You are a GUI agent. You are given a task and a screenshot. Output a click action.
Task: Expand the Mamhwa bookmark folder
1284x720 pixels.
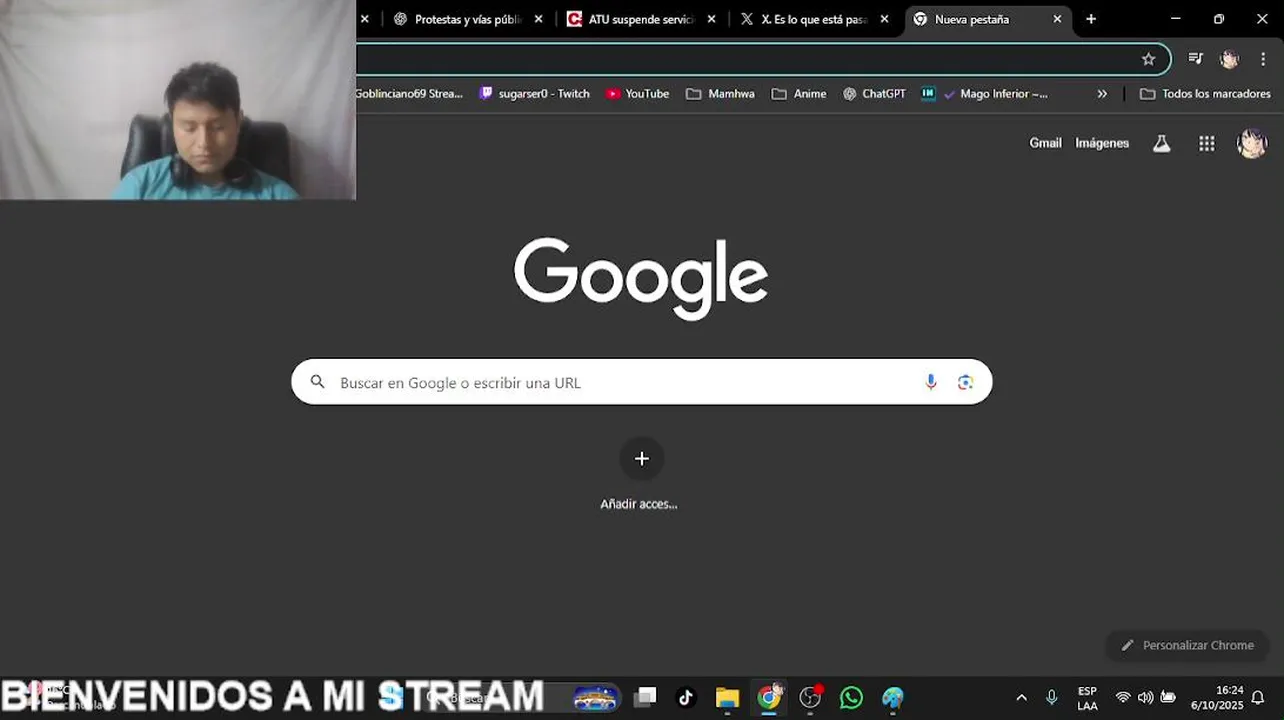pyautogui.click(x=720, y=94)
